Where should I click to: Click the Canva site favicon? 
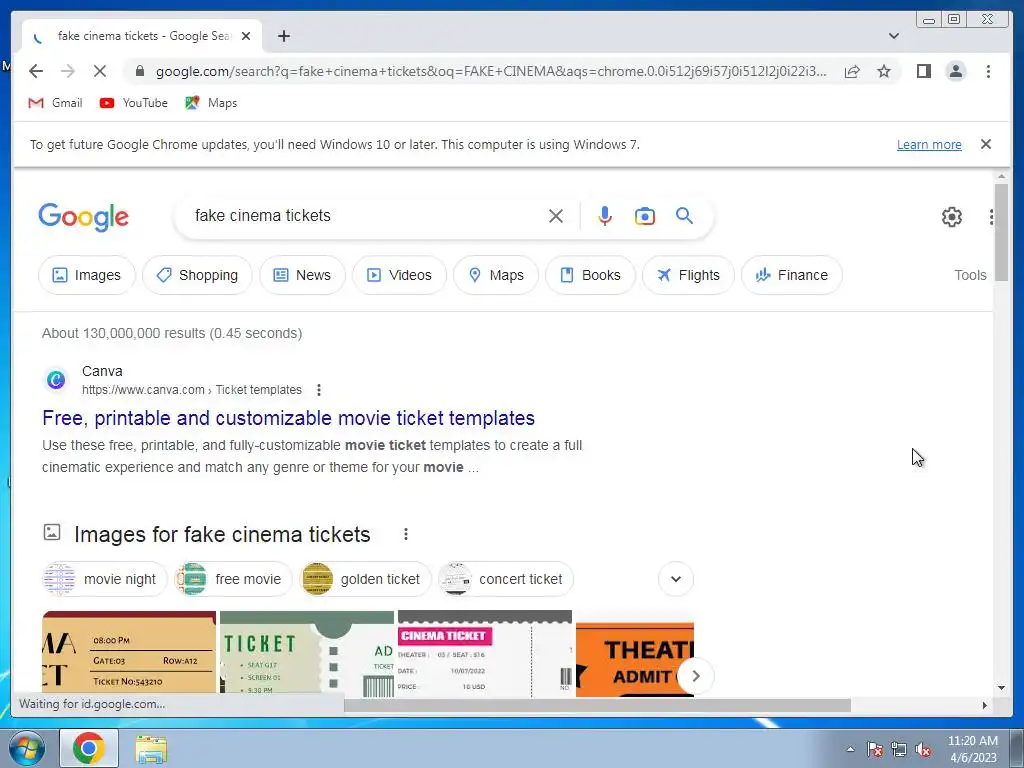tap(56, 379)
